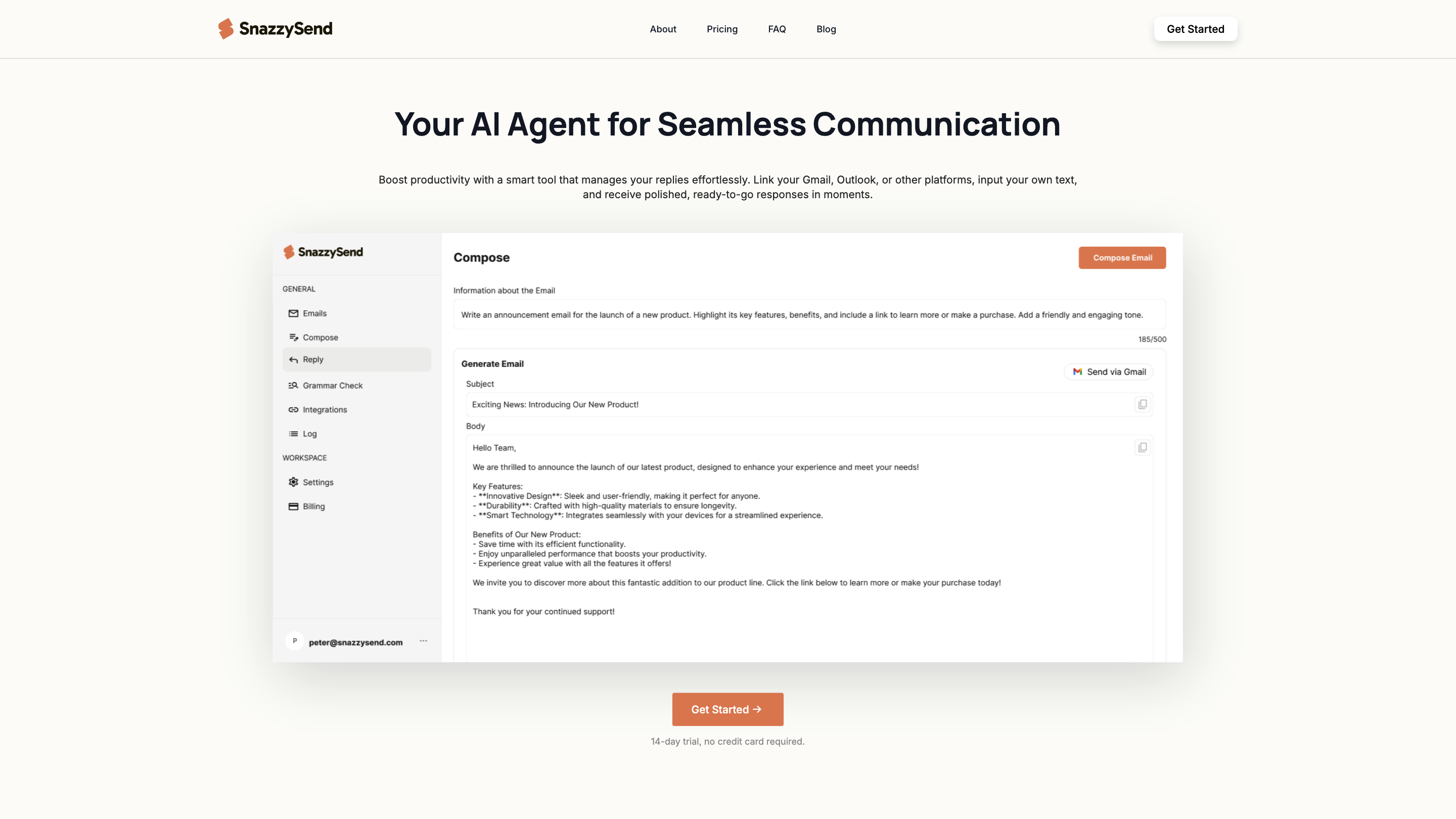This screenshot has height=819, width=1456.
Task: Go to the FAQ nav item
Action: (x=777, y=29)
